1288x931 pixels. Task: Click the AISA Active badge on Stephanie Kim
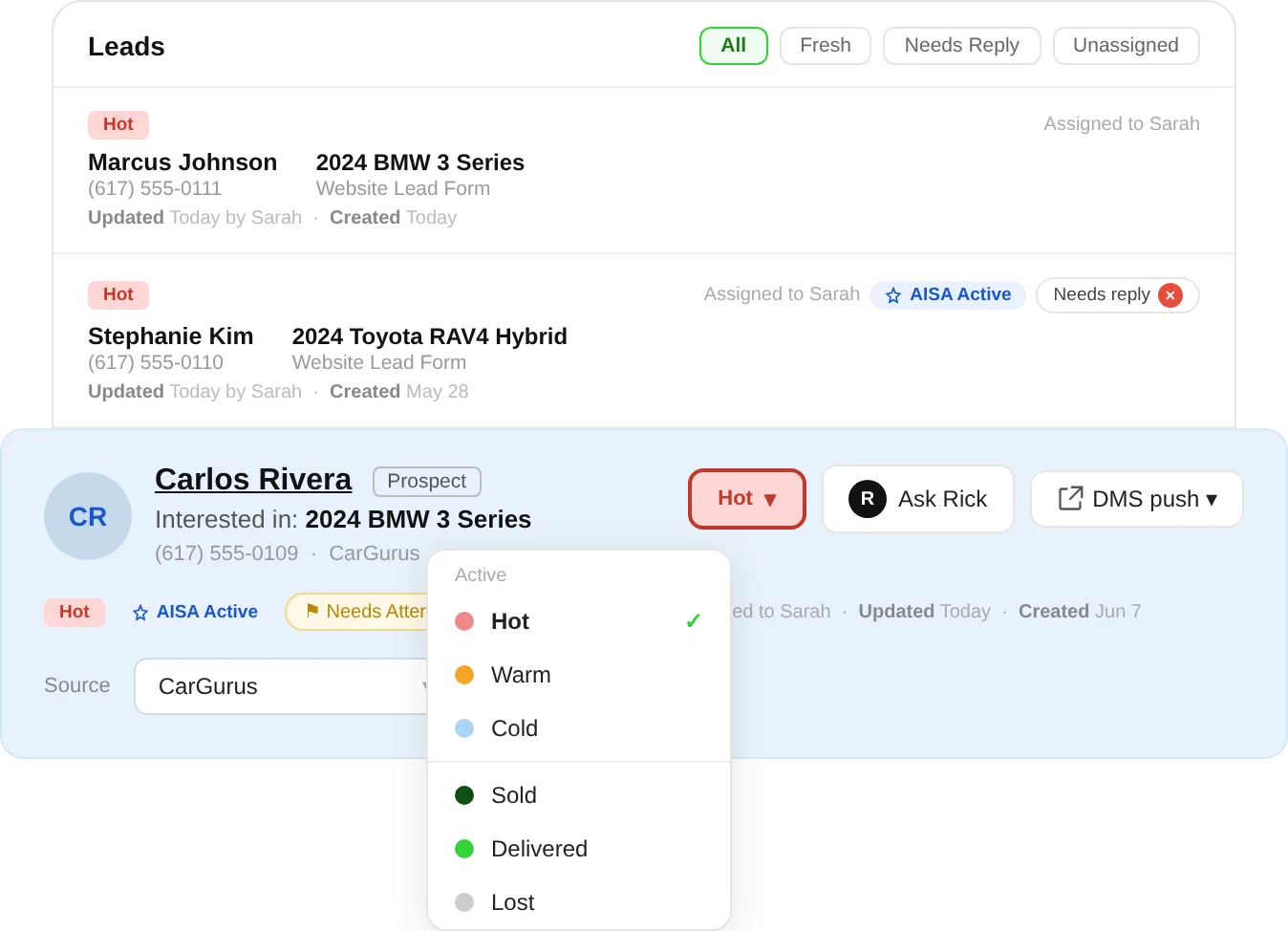coord(948,295)
